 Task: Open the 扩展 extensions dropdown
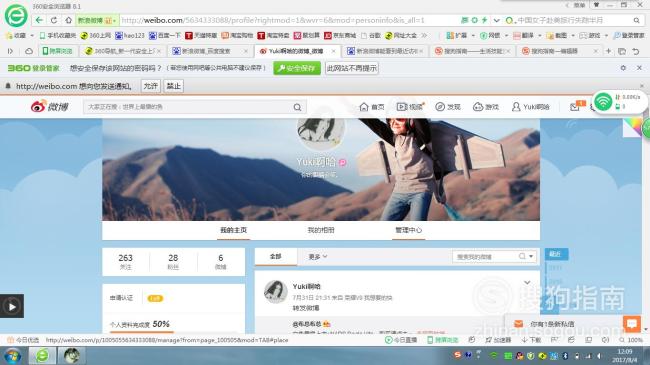(x=460, y=36)
